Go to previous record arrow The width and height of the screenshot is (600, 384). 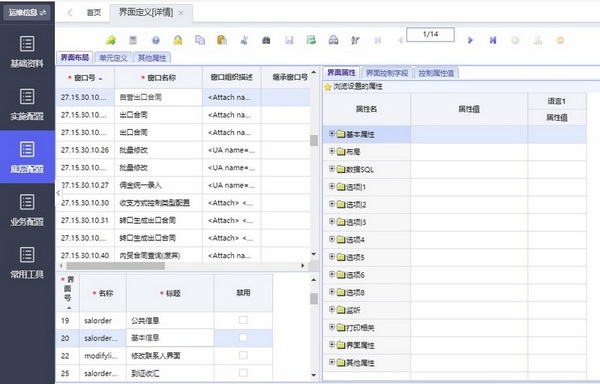[400, 40]
